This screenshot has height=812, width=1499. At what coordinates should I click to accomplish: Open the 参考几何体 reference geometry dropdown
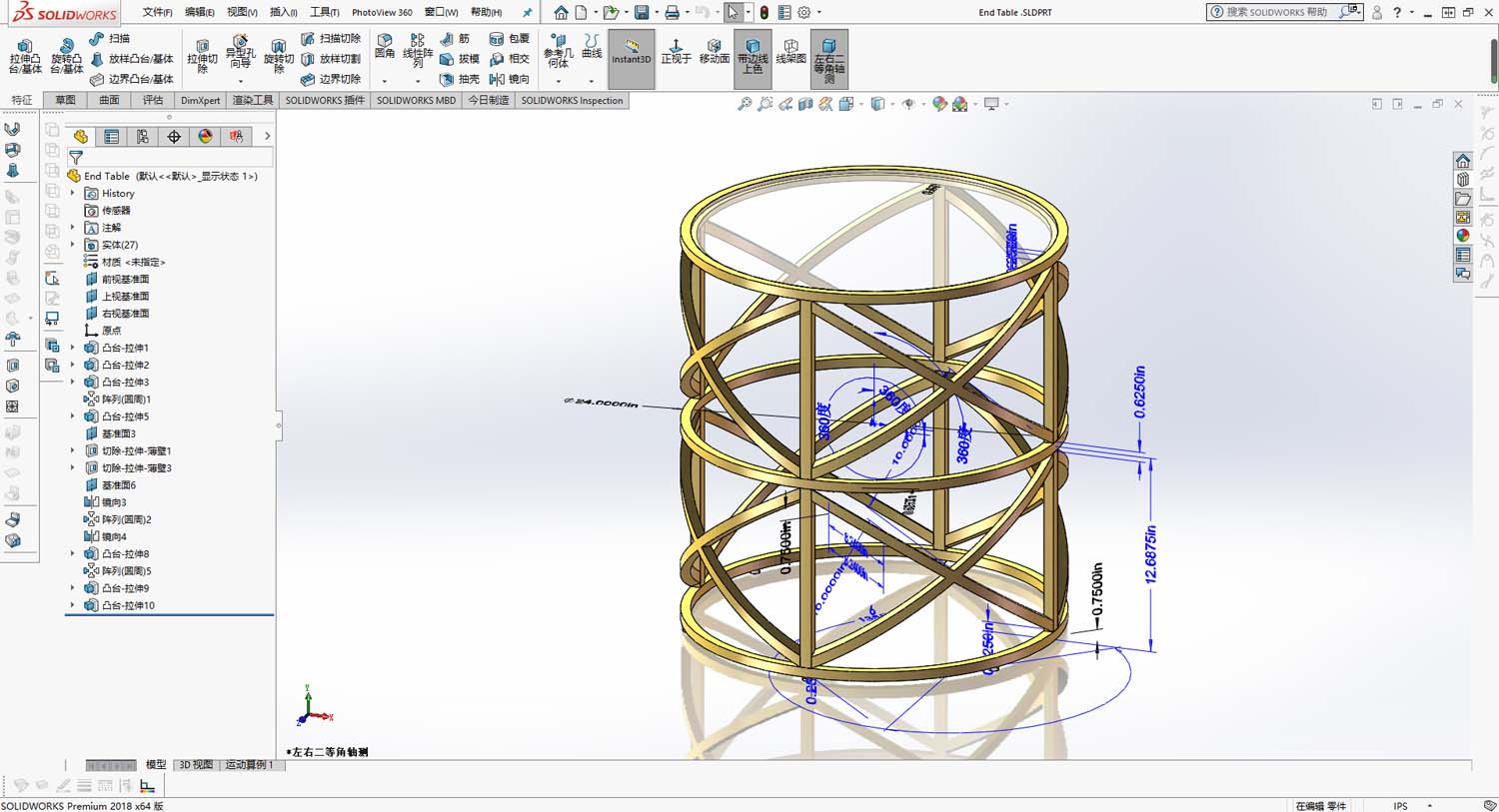pos(558,81)
